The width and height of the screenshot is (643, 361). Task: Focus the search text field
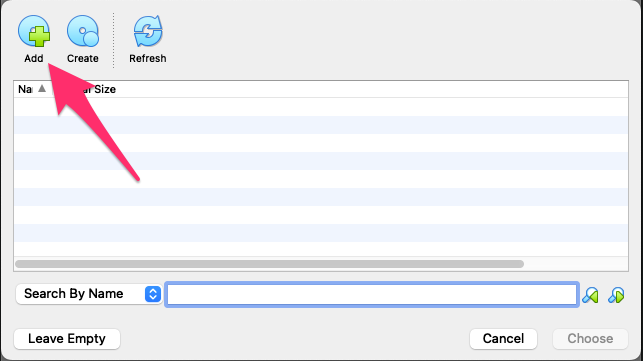click(x=372, y=294)
